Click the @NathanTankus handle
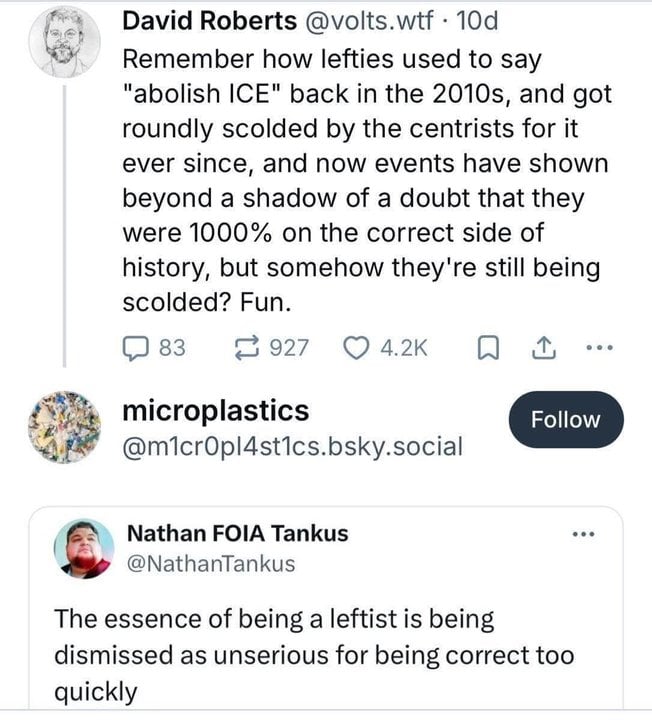The height and width of the screenshot is (720, 652). 209,563
